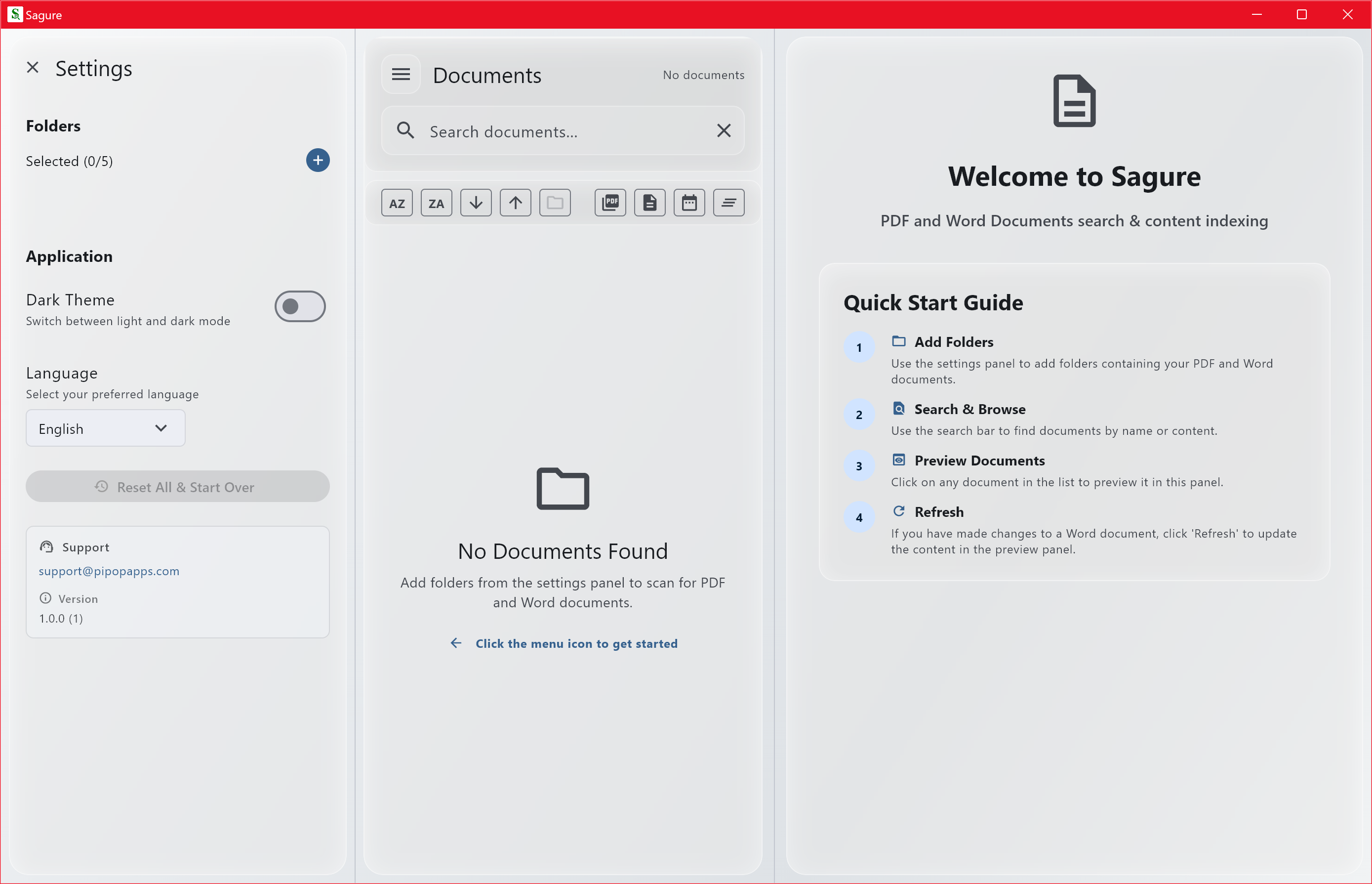Open support@pipopapps.com email link
Screen dimensions: 1372x884
(109, 571)
